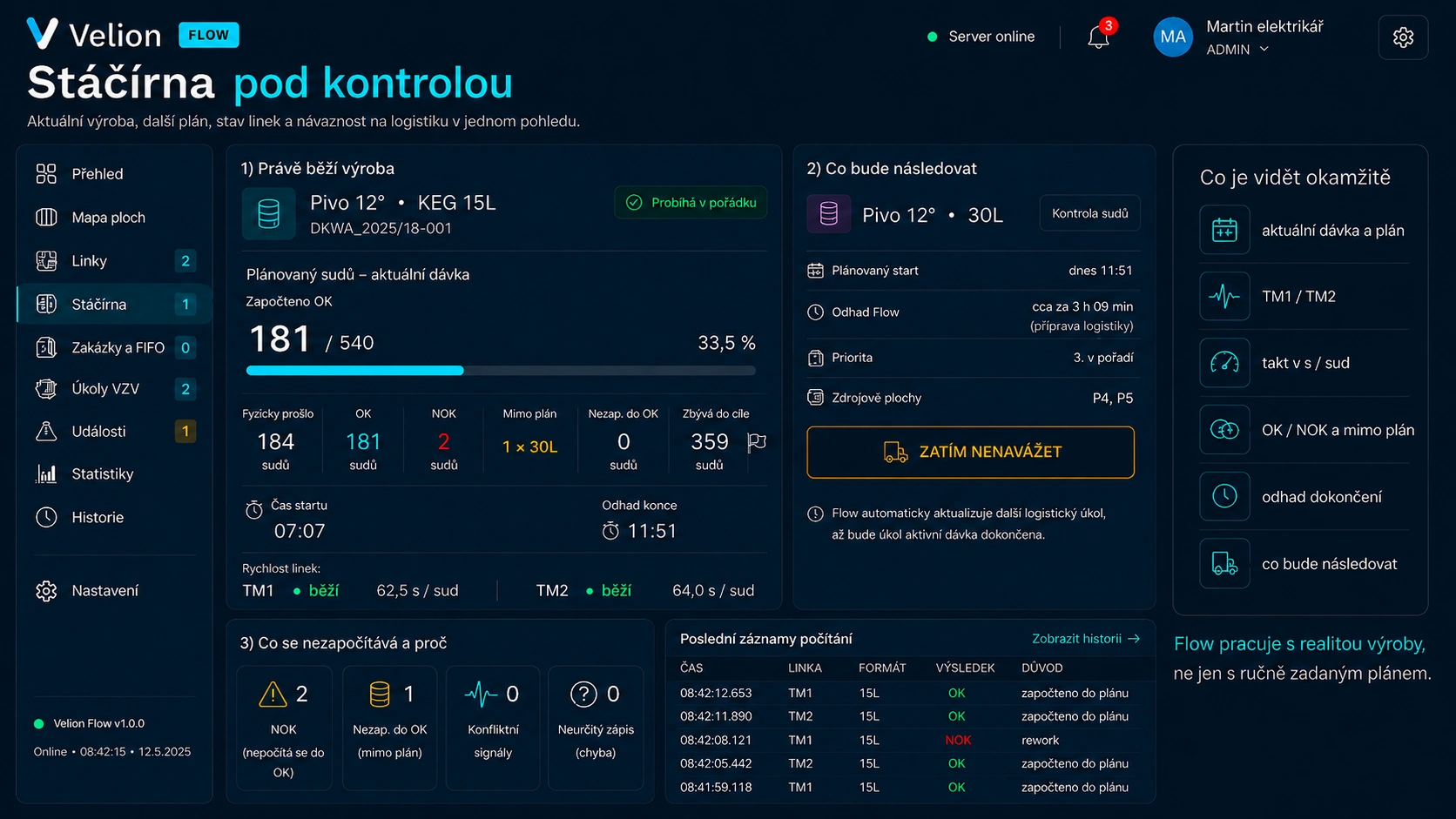Viewport: 1456px width, 819px height.
Task: Click the Probíhá v pořádku status badge
Action: click(691, 203)
